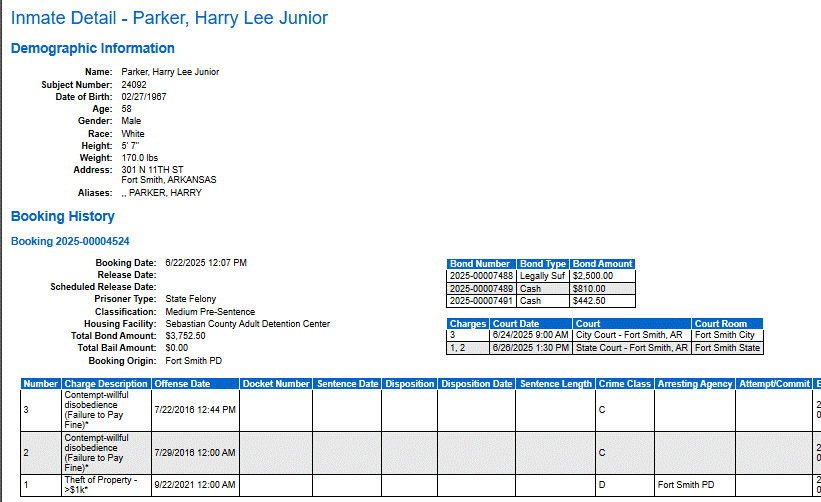Select the 6/26/2025 1:30 PM court date
This screenshot has height=502, width=821.
click(531, 348)
